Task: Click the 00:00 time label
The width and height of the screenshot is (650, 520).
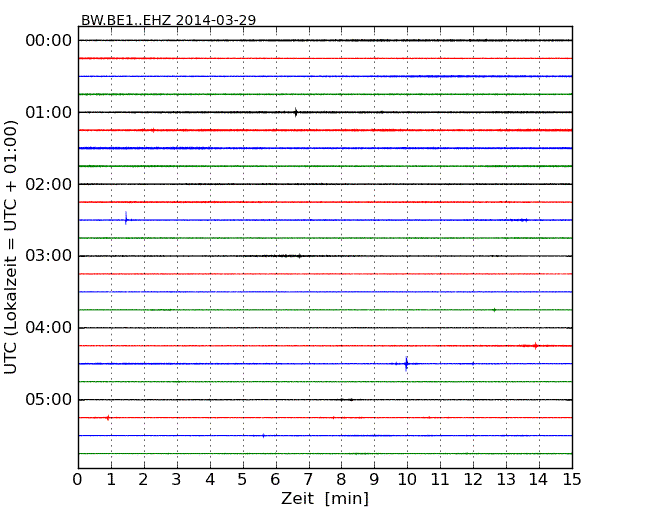Action: (x=49, y=41)
